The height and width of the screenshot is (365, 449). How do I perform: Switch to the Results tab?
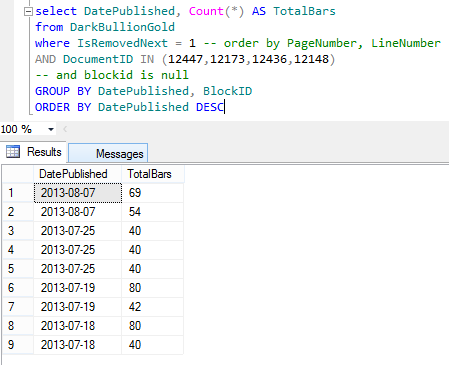[x=34, y=152]
